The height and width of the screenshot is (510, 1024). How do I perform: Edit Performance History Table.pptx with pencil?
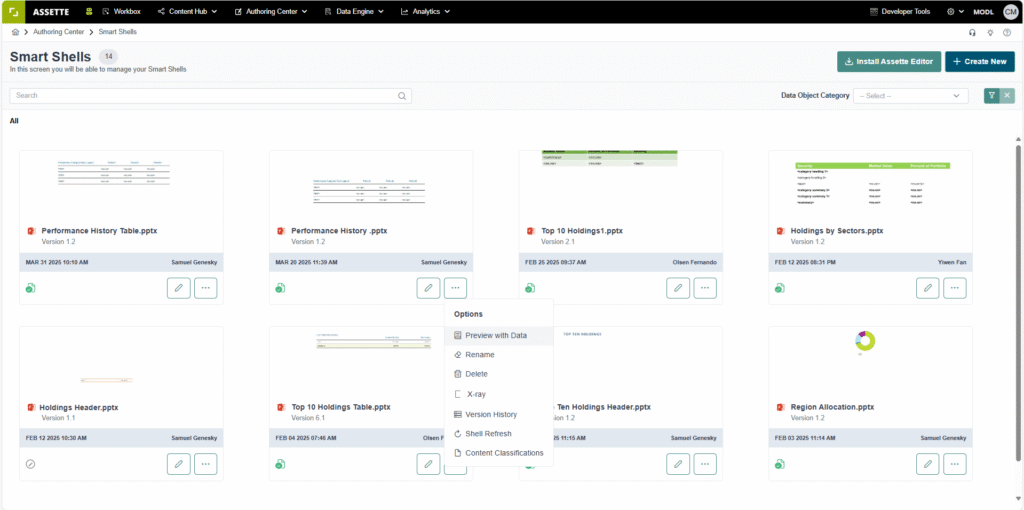click(178, 288)
